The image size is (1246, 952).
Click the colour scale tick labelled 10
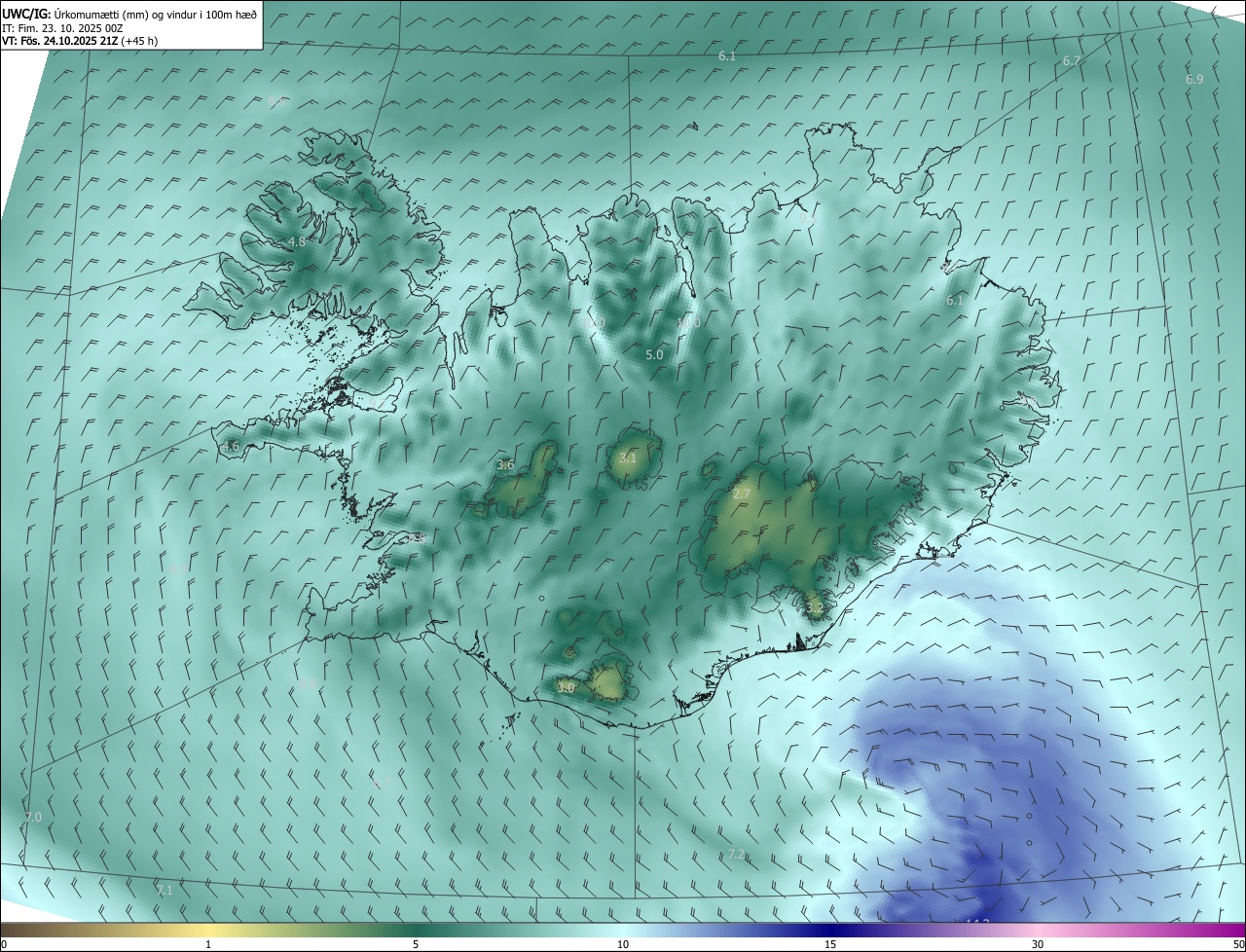623,944
